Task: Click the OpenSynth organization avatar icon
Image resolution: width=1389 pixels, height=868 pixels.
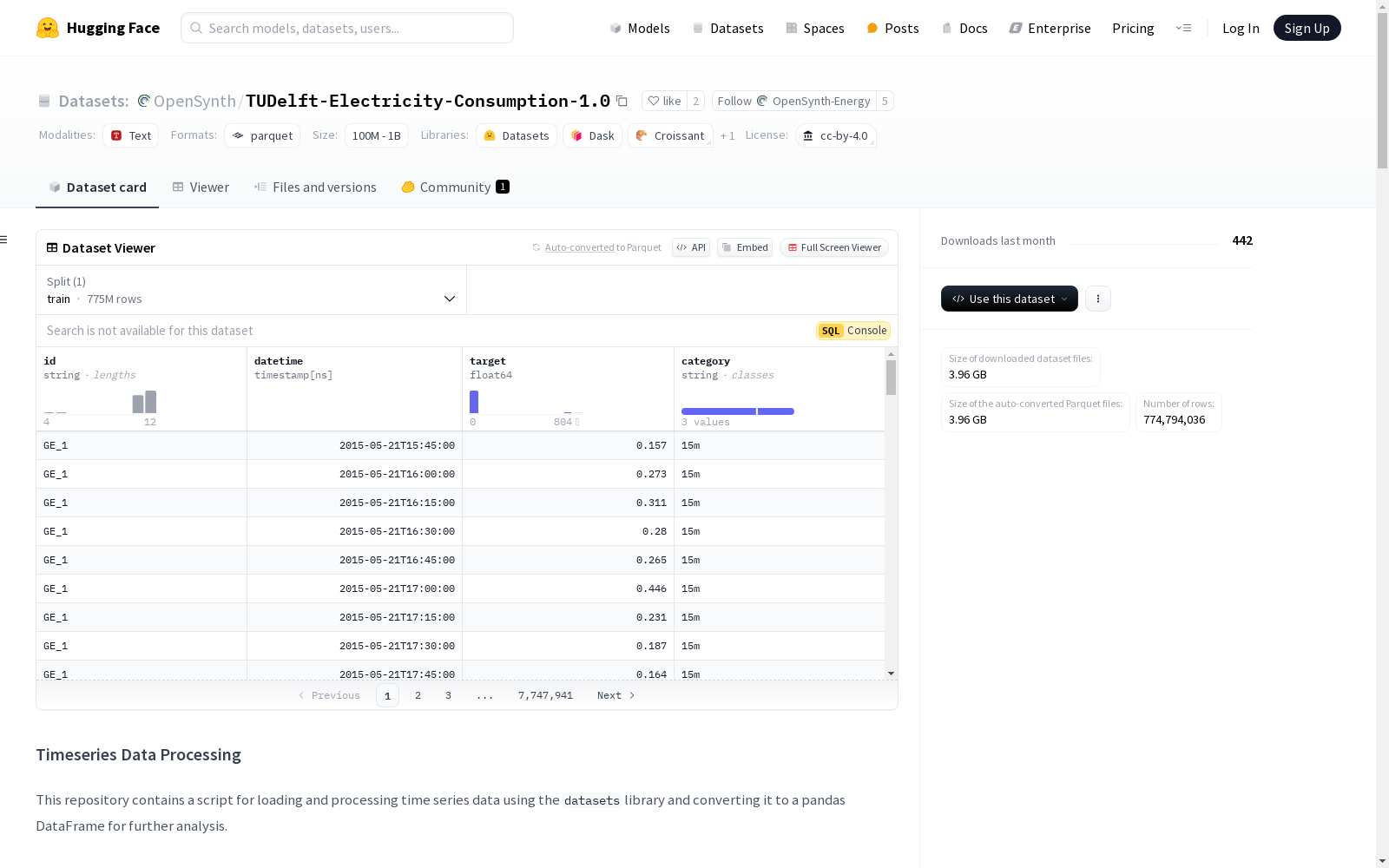Action: tap(144, 101)
